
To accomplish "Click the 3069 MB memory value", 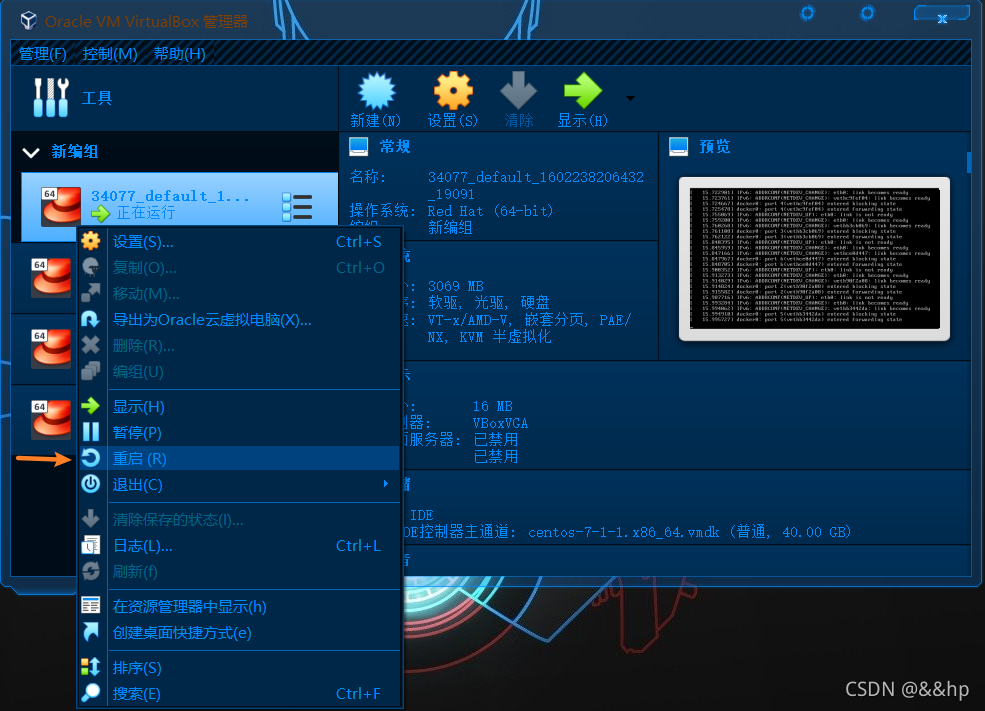I will point(455,286).
